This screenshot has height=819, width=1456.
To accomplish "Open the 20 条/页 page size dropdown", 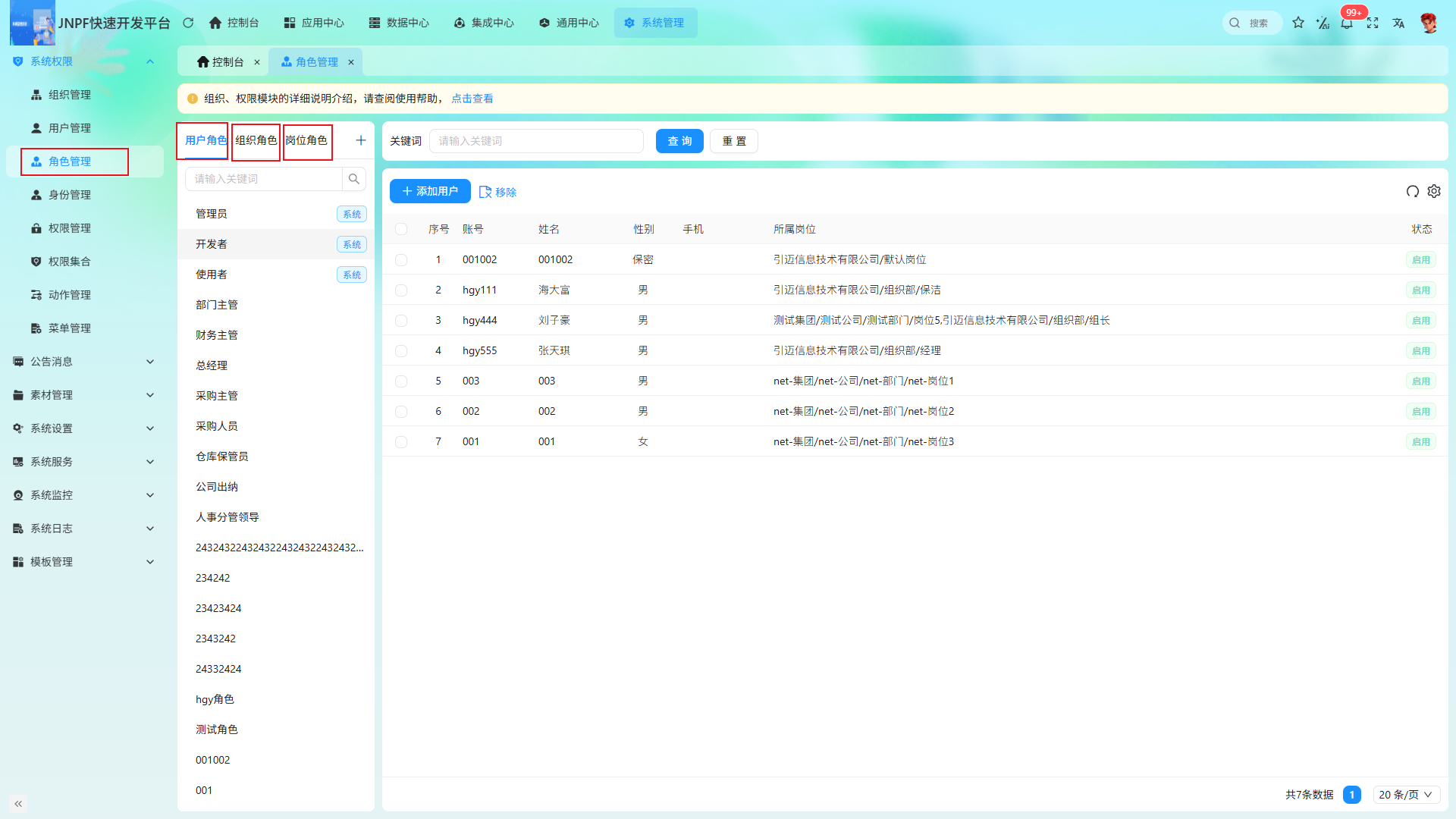I will [x=1406, y=795].
